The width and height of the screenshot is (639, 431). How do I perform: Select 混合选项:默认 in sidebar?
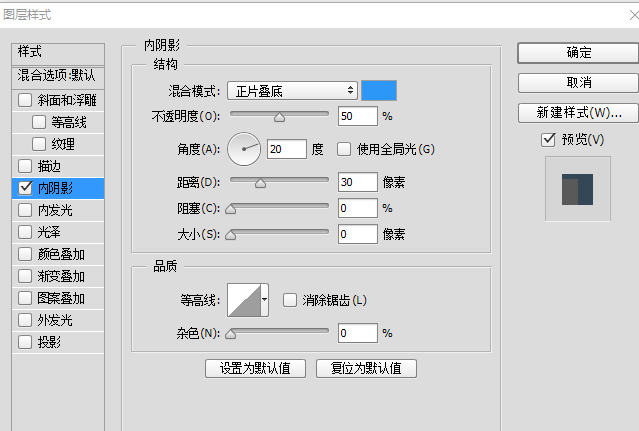pyautogui.click(x=58, y=77)
